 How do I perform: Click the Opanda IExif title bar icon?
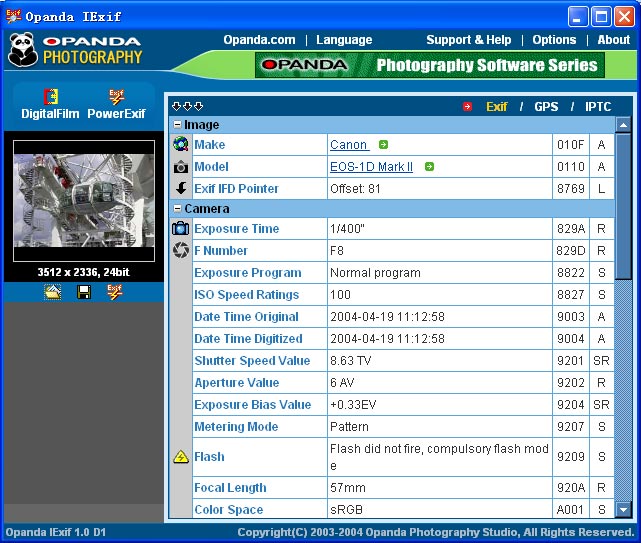coord(13,16)
